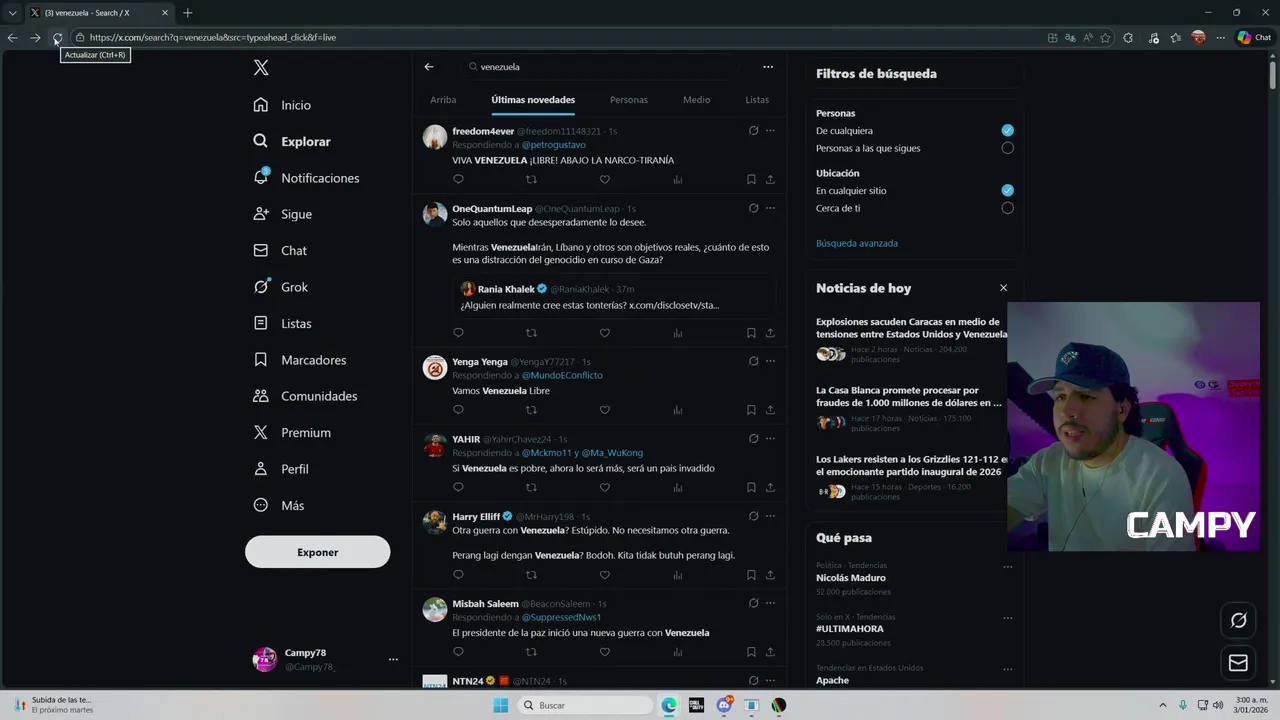Share the Harry Elliff post
The image size is (1280, 720).
click(770, 575)
